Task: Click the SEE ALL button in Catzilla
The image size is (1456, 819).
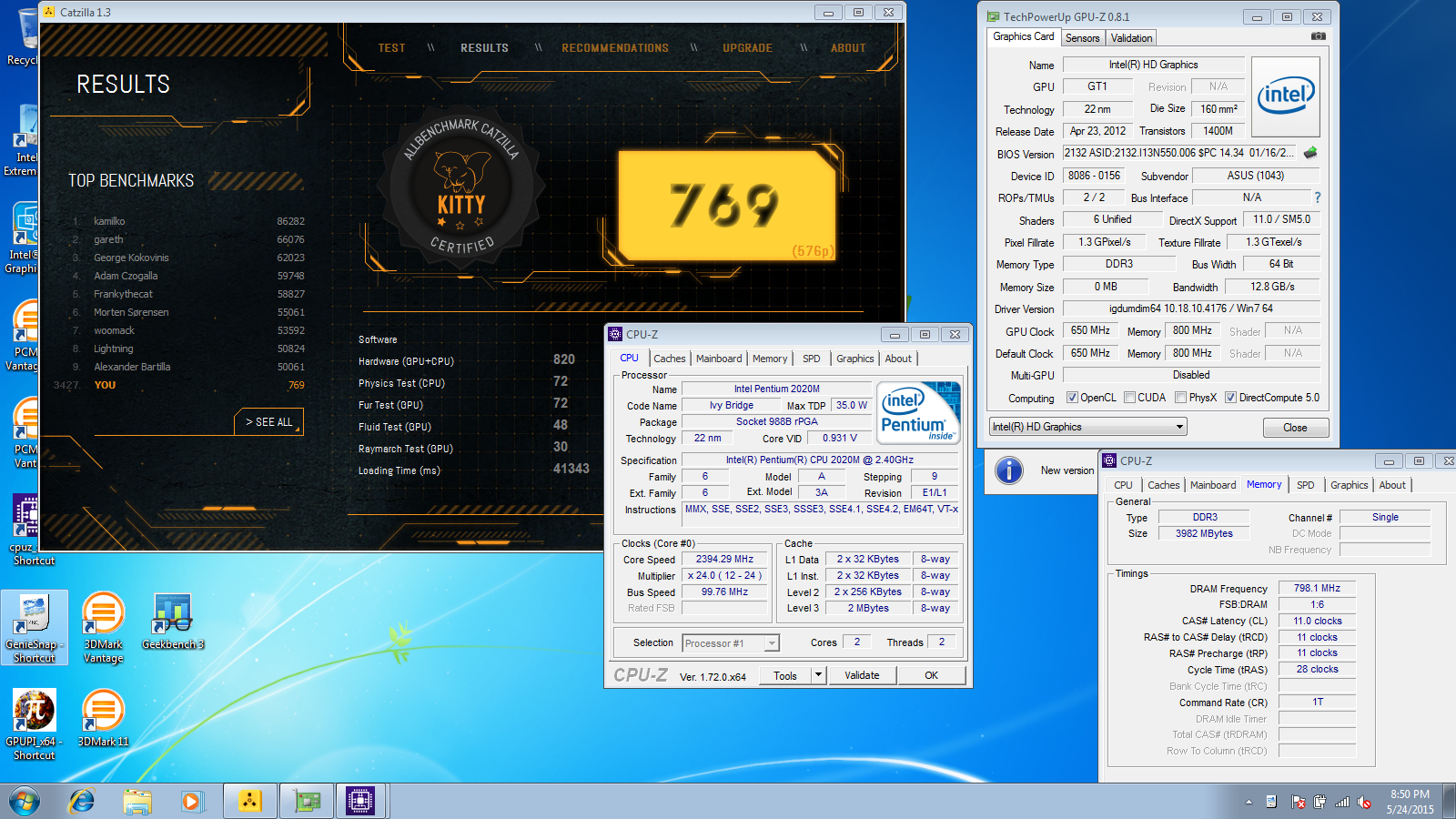Action: pyautogui.click(x=269, y=422)
